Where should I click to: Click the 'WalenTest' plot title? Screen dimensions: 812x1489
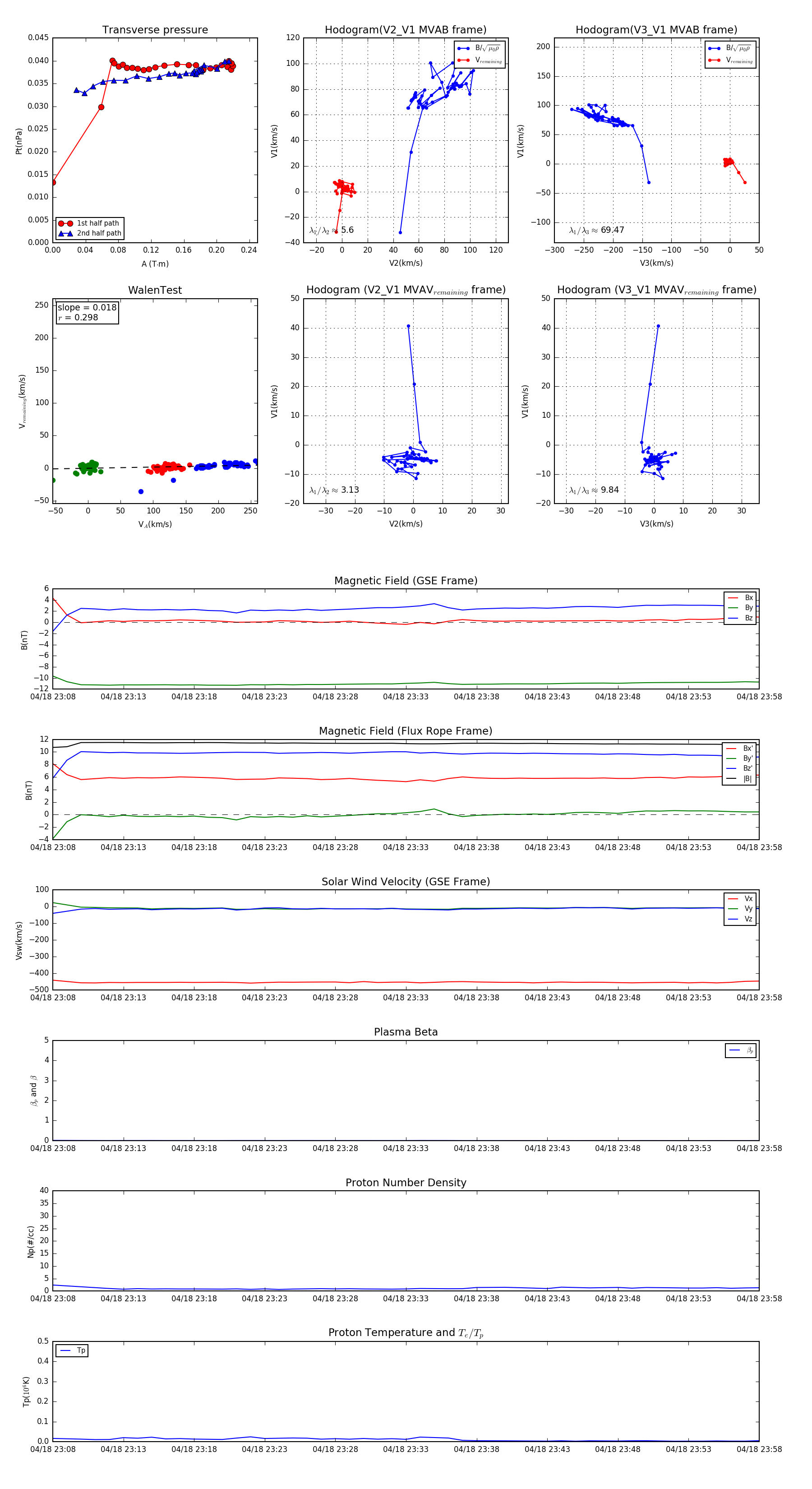155,290
